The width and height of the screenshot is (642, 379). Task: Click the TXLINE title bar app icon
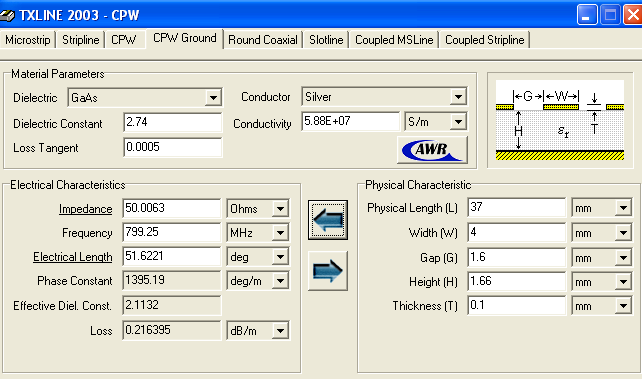[x=7, y=16]
